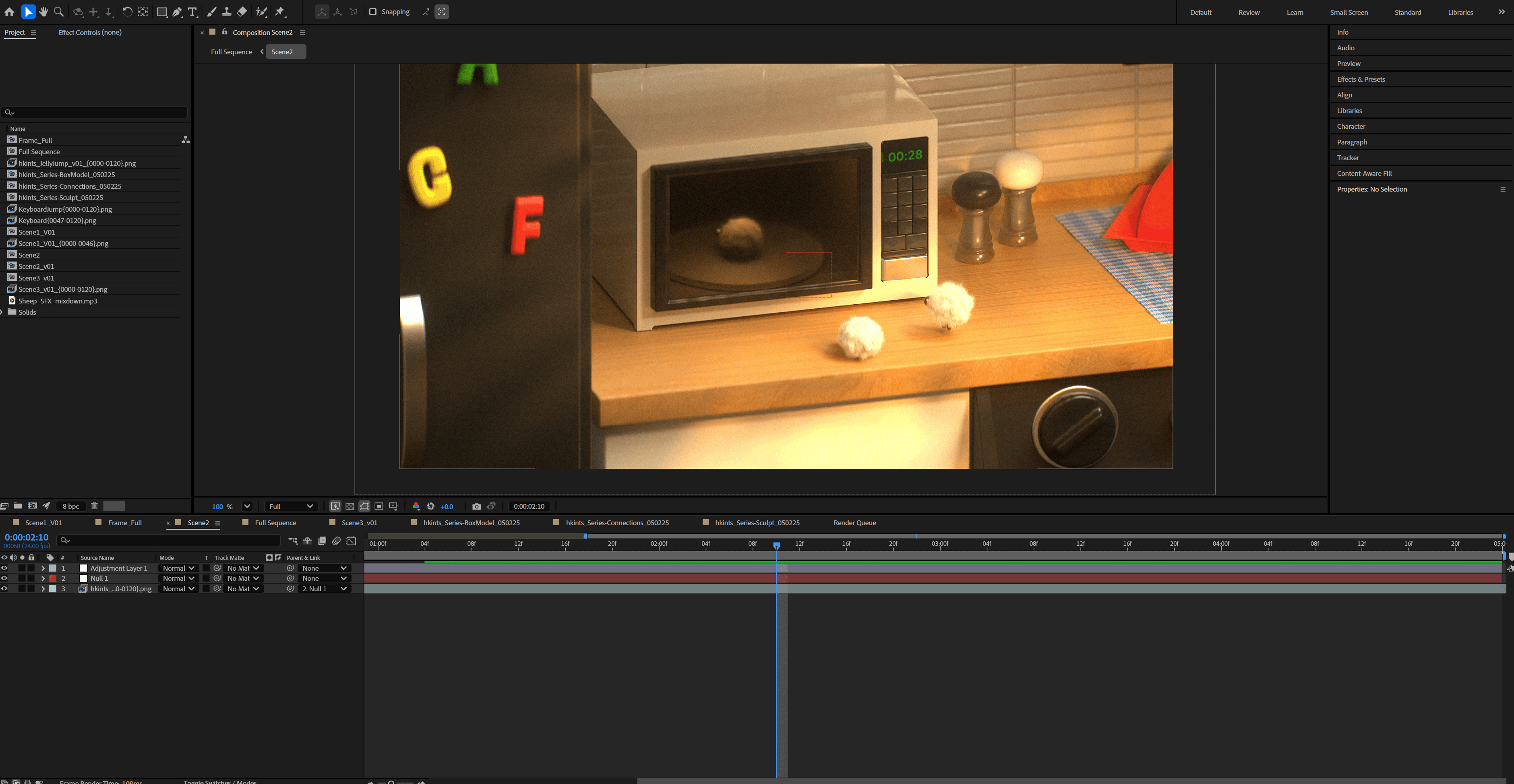Expand the Solids folder in Project panel
1514x784 pixels.
point(2,312)
